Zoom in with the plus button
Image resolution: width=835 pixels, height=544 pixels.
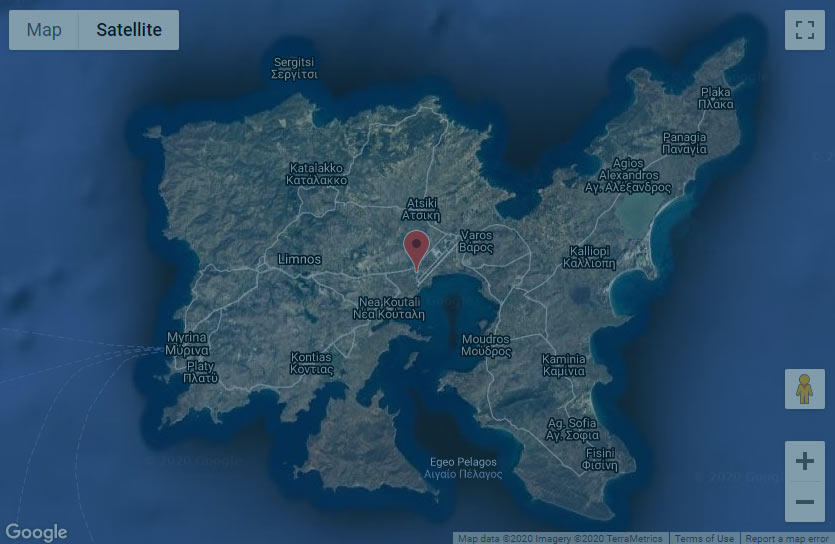[805, 461]
